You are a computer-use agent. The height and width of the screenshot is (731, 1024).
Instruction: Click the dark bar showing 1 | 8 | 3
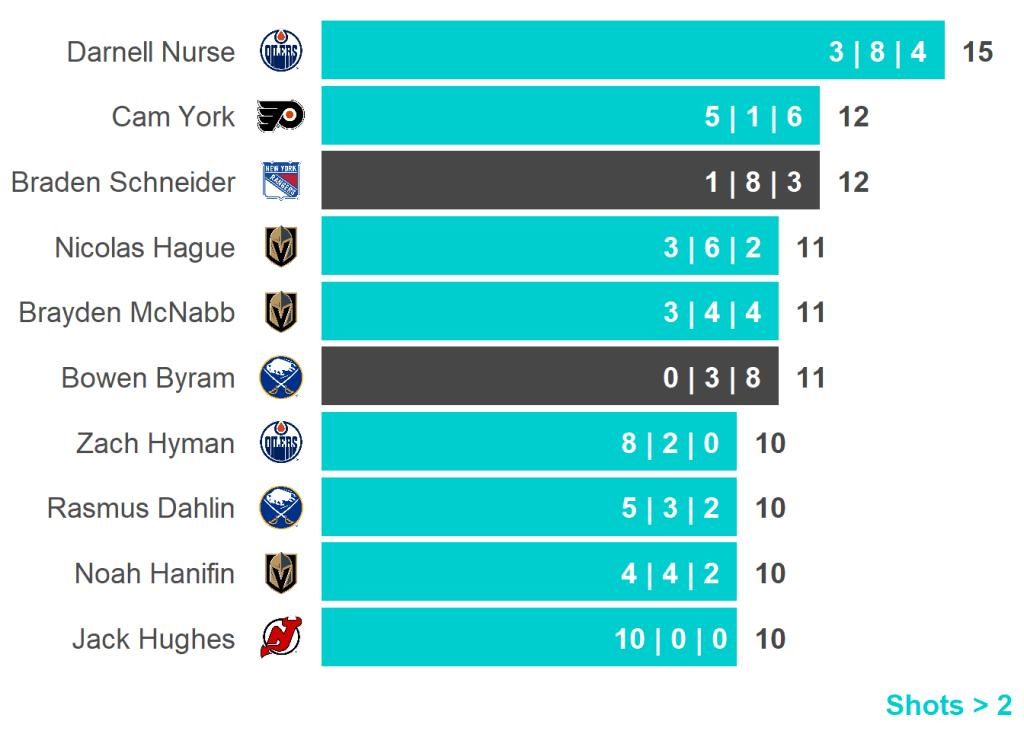point(570,182)
